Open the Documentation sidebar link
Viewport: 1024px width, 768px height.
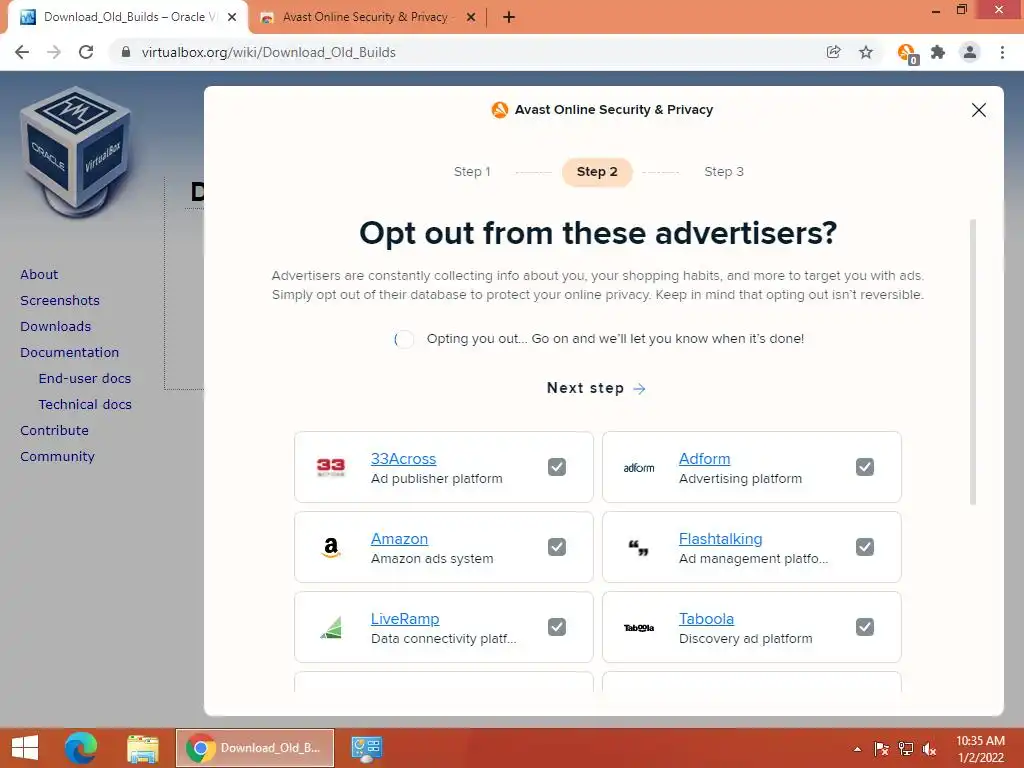(69, 353)
